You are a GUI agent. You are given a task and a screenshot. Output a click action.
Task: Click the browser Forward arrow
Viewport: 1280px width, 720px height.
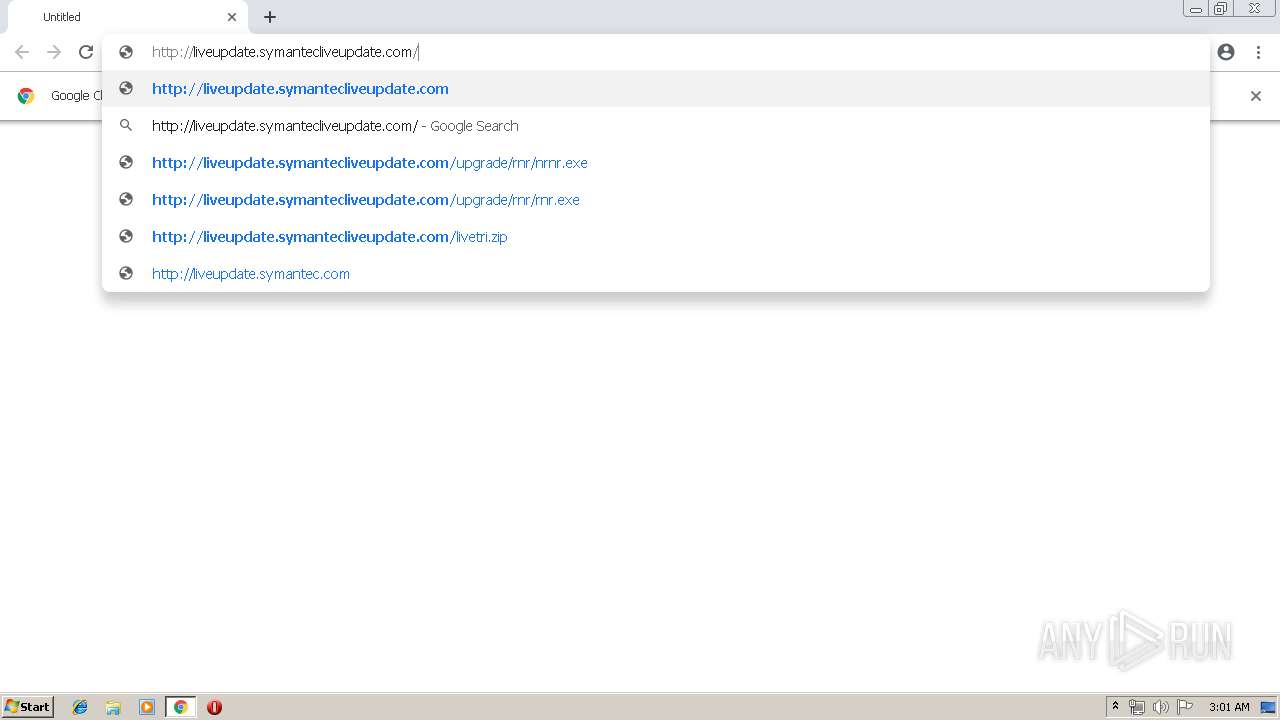pos(54,52)
